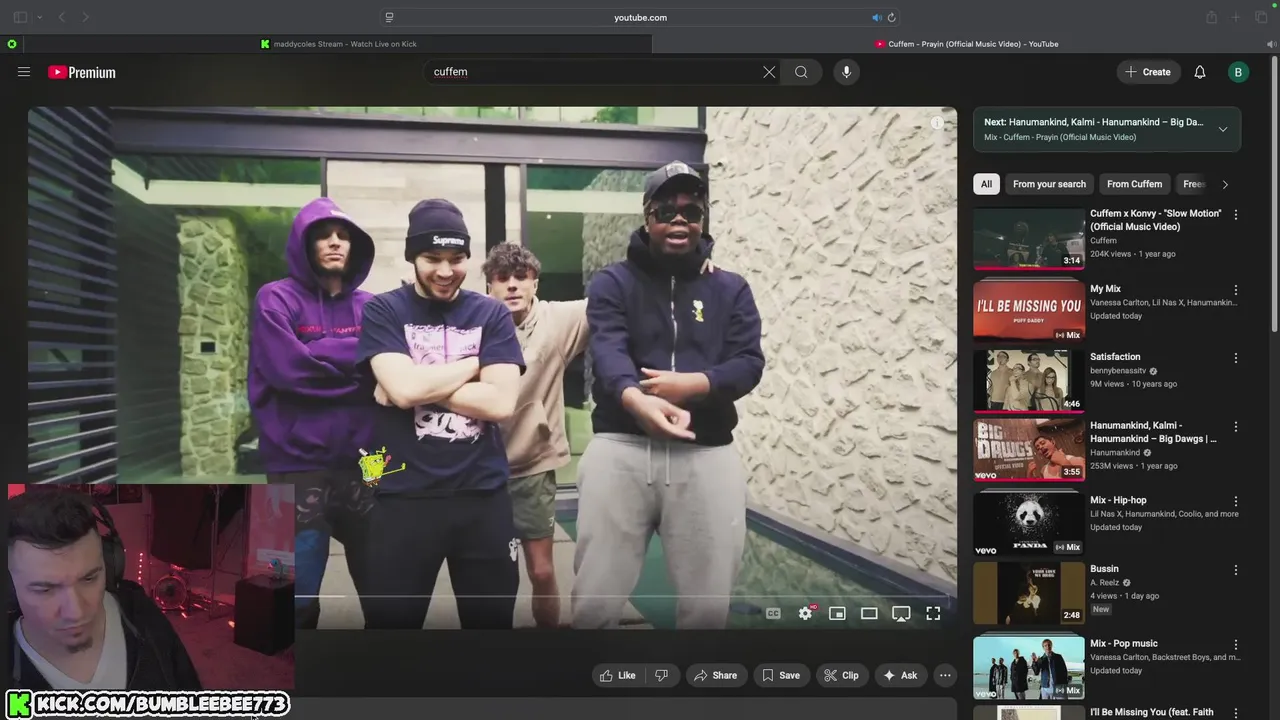Select the All filter chip
This screenshot has height=720, width=1280.
[x=986, y=184]
